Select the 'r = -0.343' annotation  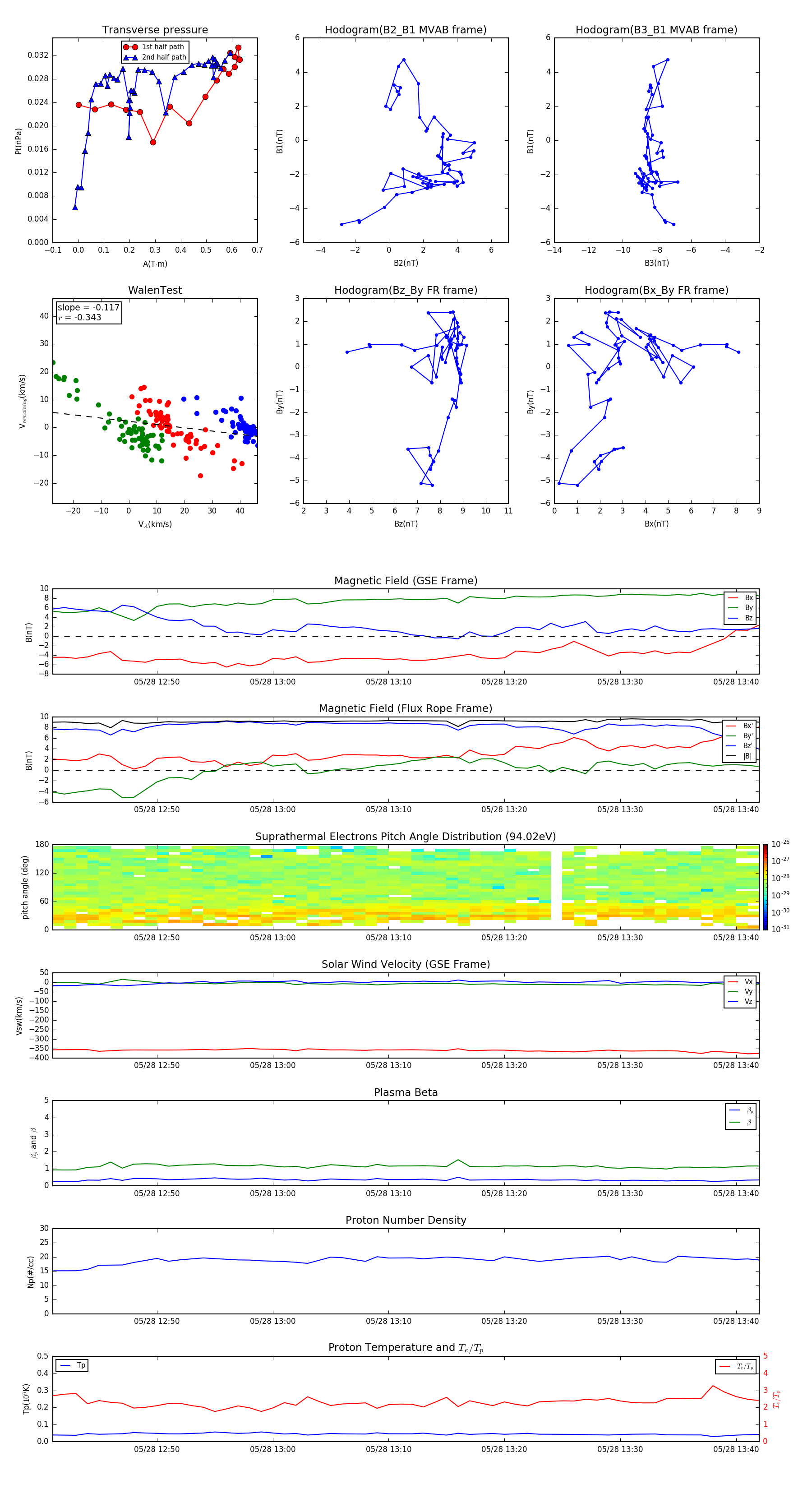(x=80, y=317)
